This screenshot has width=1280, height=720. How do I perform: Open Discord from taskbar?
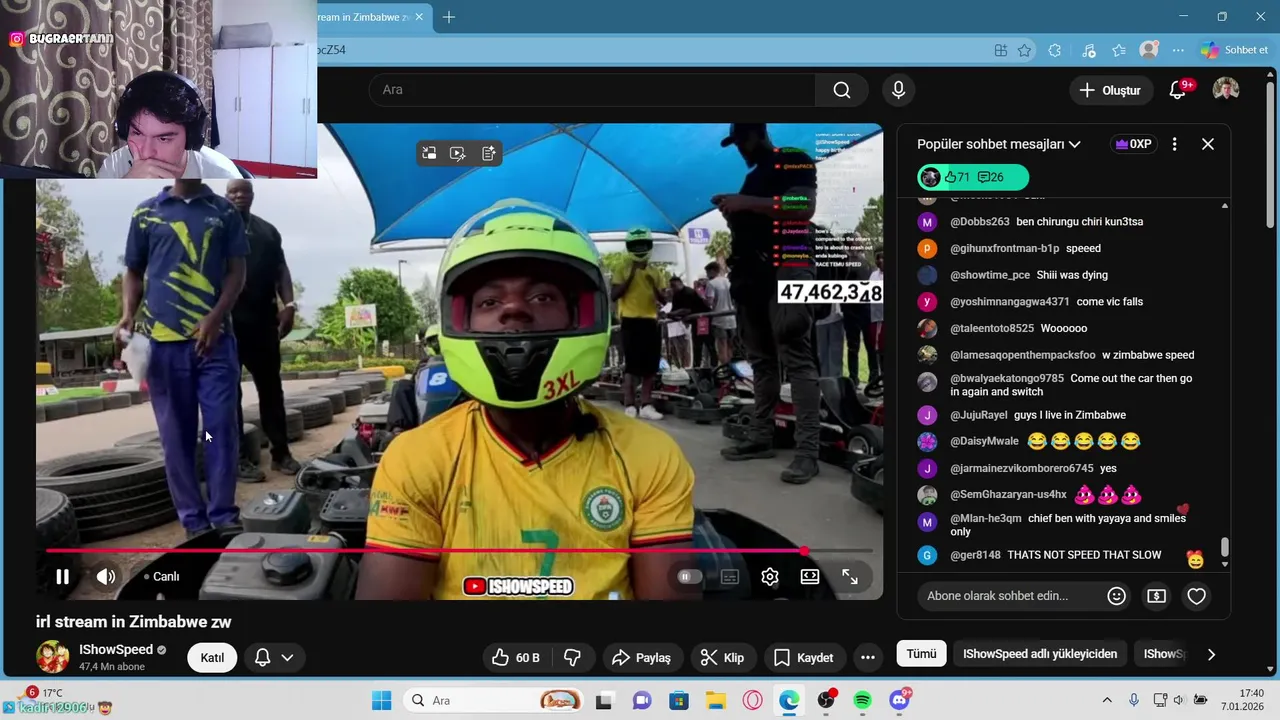[x=900, y=700]
